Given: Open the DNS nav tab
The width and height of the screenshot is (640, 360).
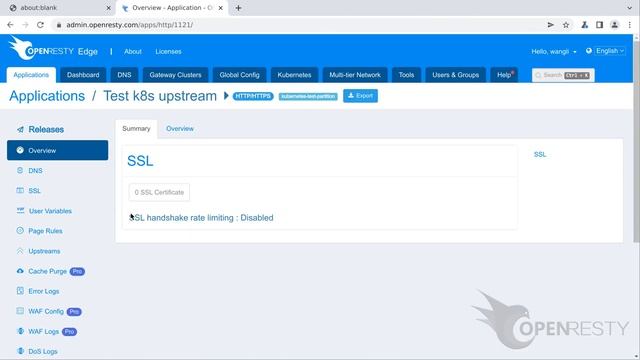Looking at the screenshot, I should 124,75.
